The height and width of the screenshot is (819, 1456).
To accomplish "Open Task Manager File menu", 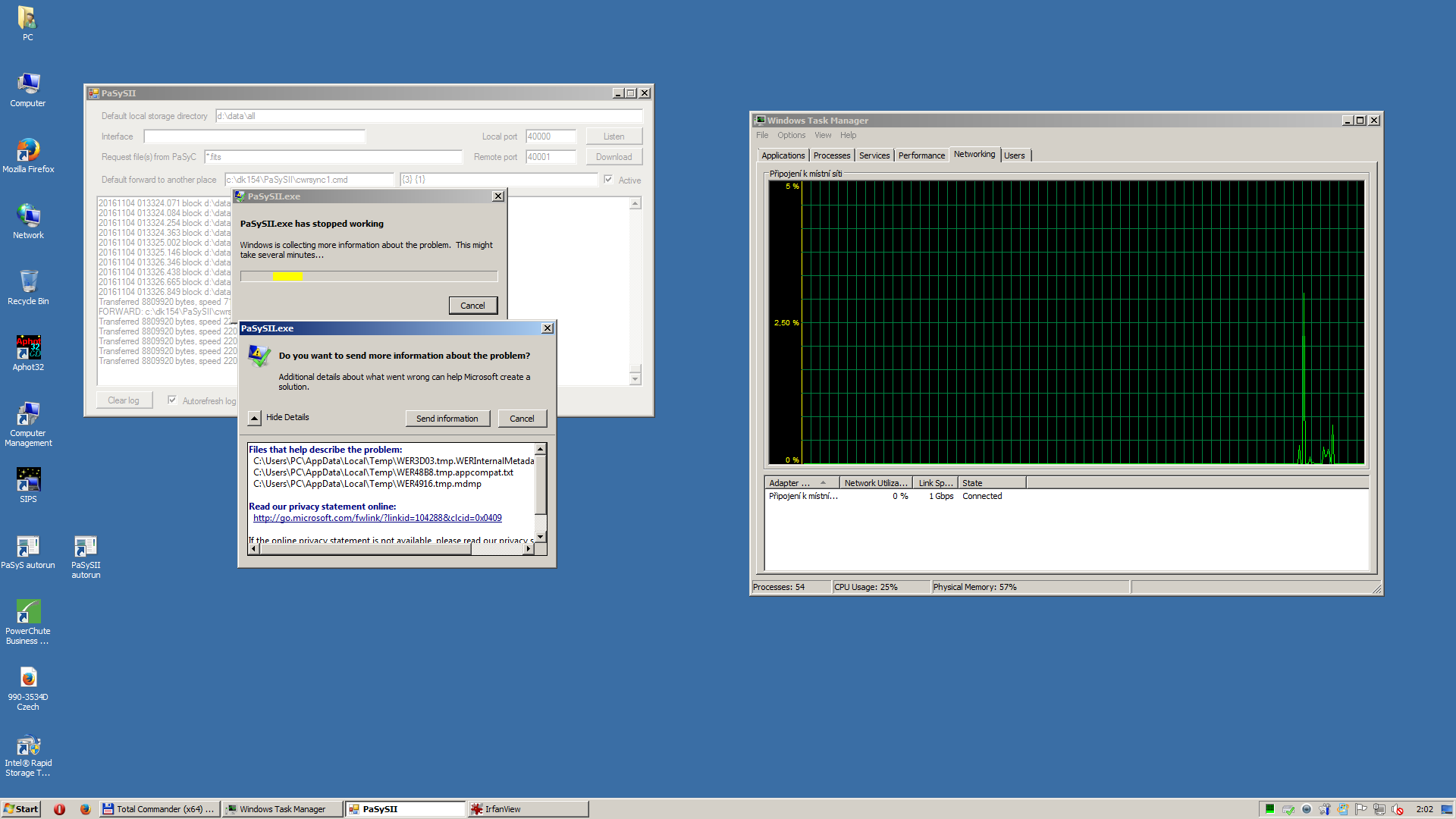I will pyautogui.click(x=761, y=136).
